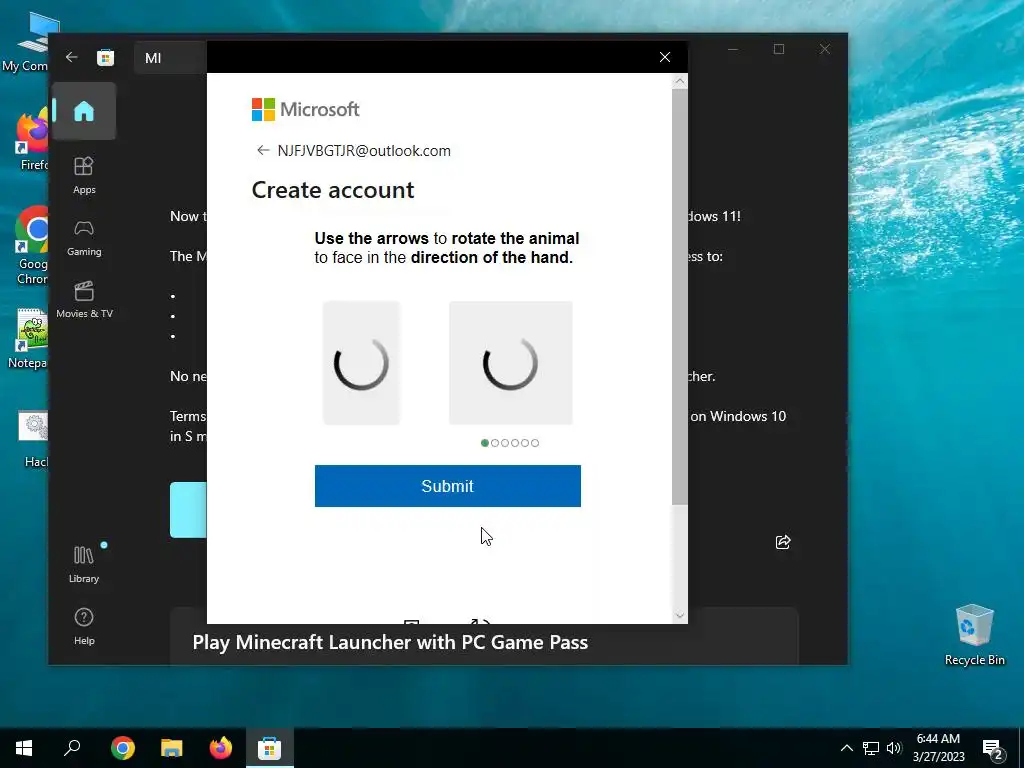Select the Notepad++ desktop shortcut

(x=29, y=339)
